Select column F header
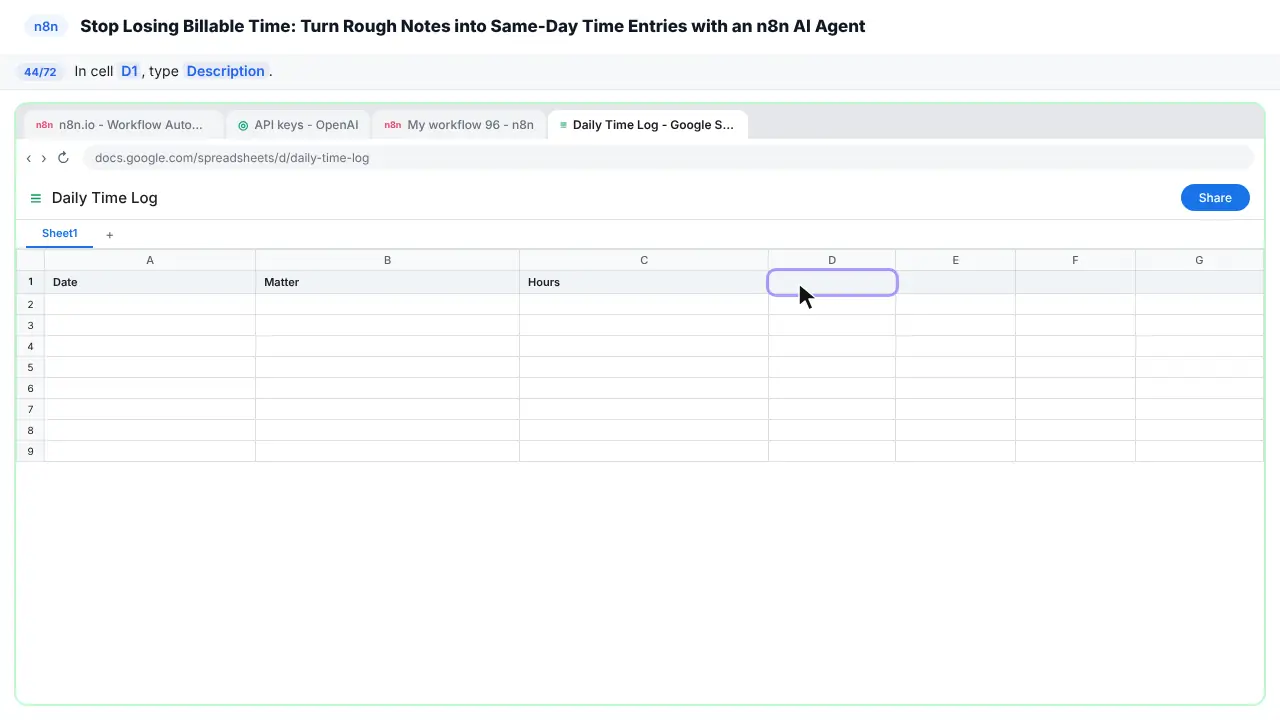 [x=1075, y=260]
